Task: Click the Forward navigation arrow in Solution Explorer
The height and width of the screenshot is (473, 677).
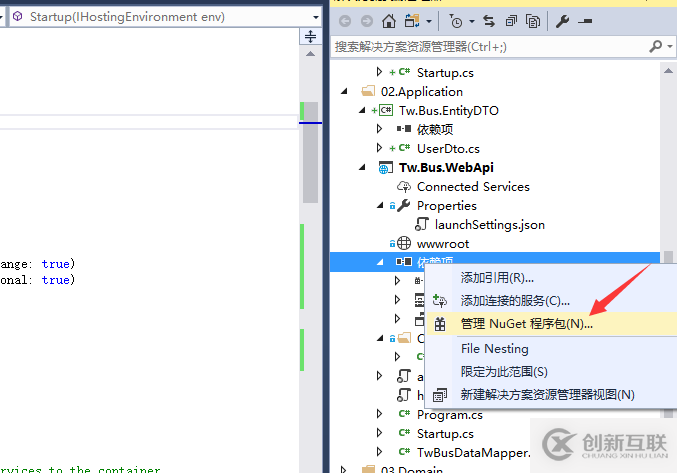Action: [367, 21]
